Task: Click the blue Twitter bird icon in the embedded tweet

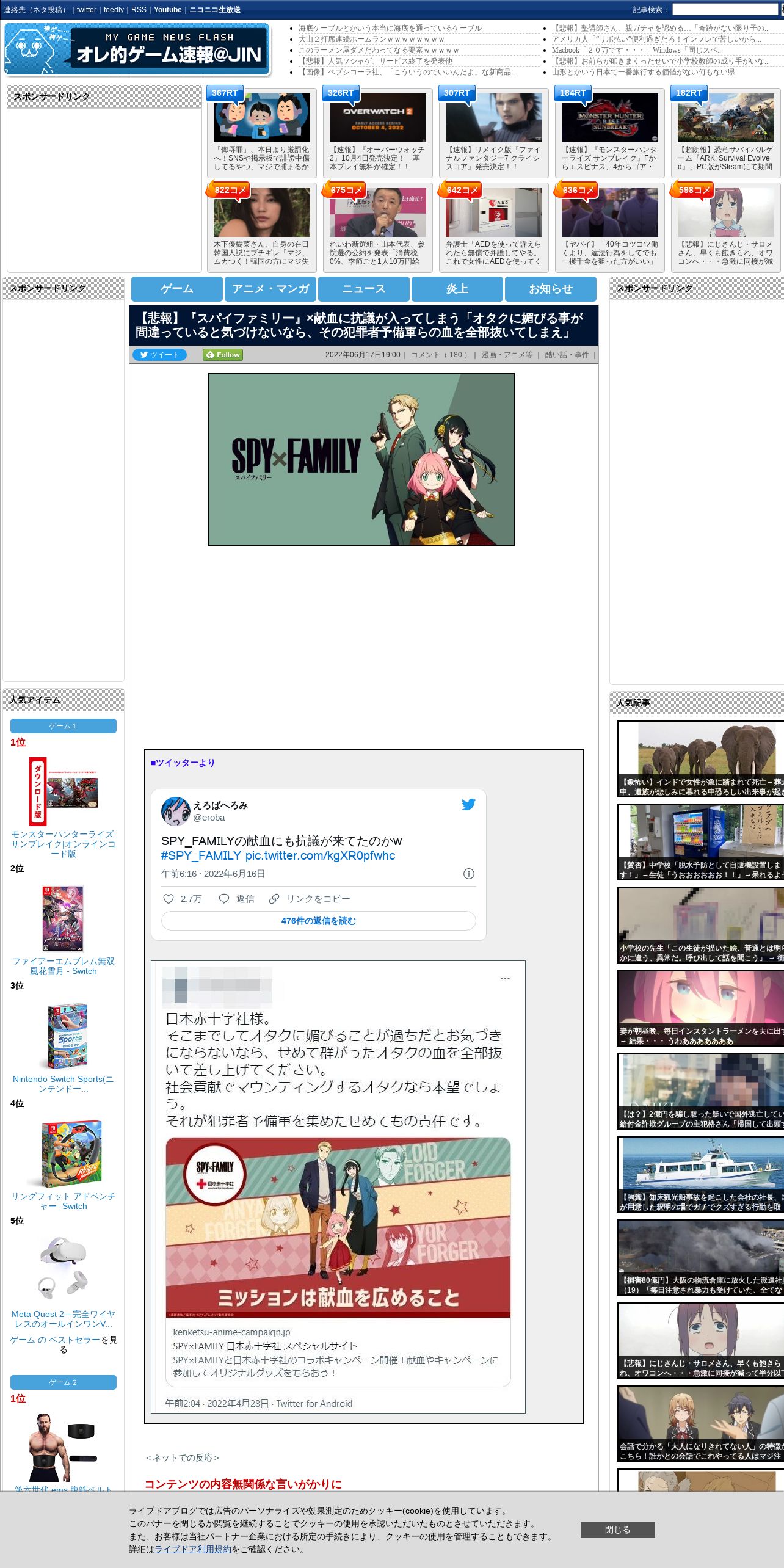Action: pyautogui.click(x=468, y=804)
